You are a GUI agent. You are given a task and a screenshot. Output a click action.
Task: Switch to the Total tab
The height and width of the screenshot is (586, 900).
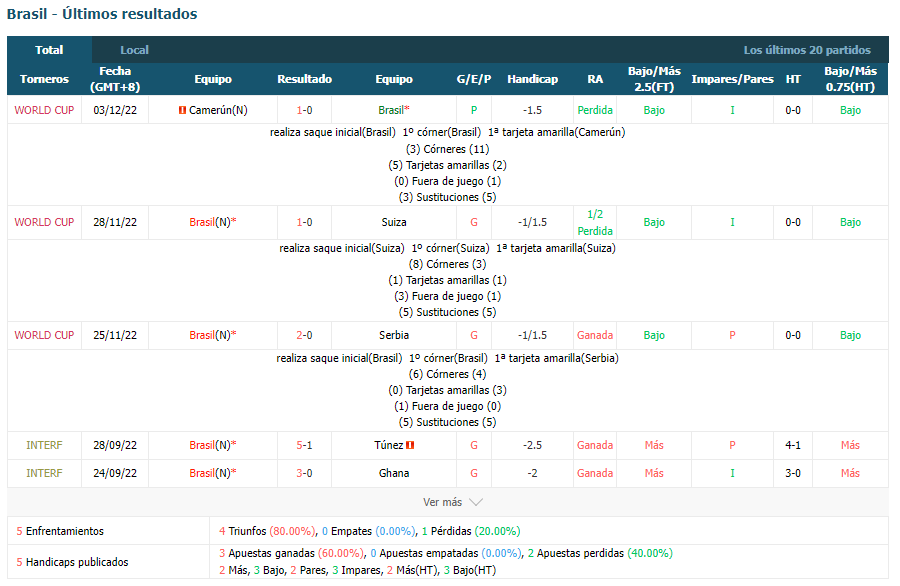(x=49, y=50)
